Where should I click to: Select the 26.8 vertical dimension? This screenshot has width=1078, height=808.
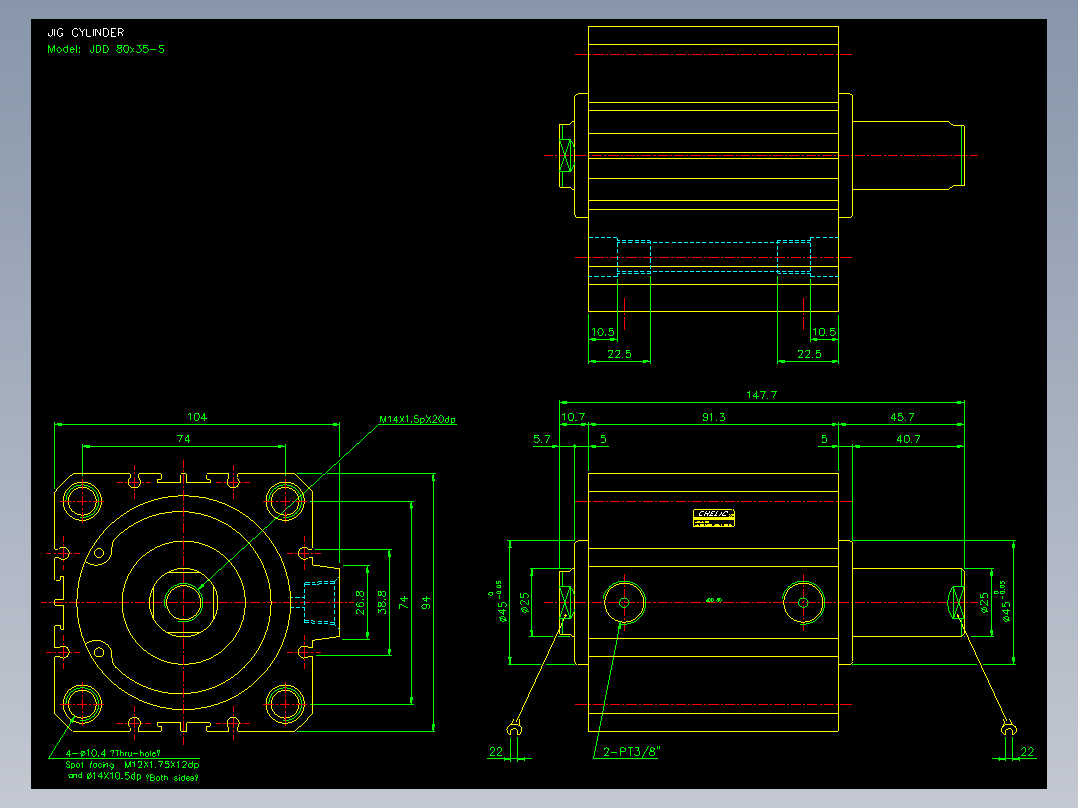[360, 602]
